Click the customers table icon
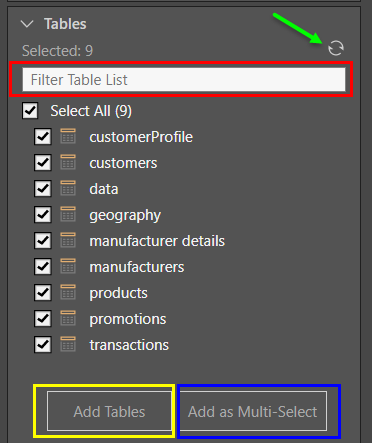372x443 pixels. tap(68, 162)
